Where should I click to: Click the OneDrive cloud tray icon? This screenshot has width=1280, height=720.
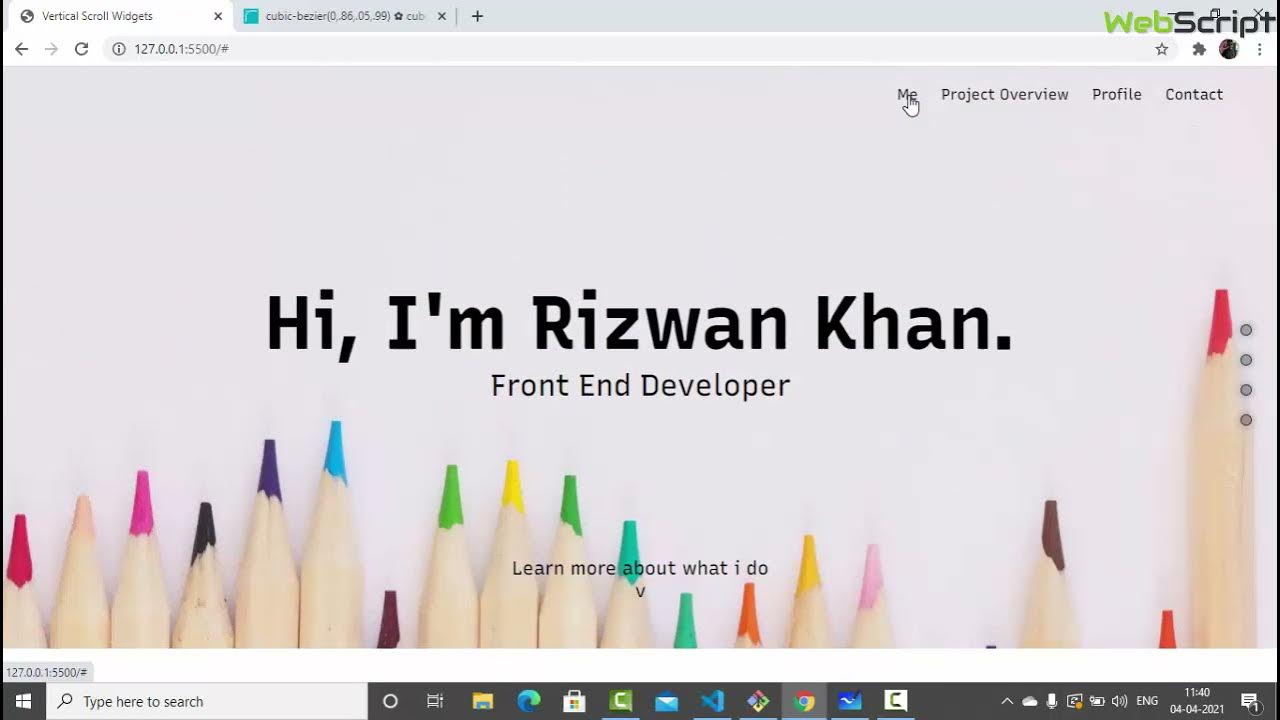coord(1030,701)
